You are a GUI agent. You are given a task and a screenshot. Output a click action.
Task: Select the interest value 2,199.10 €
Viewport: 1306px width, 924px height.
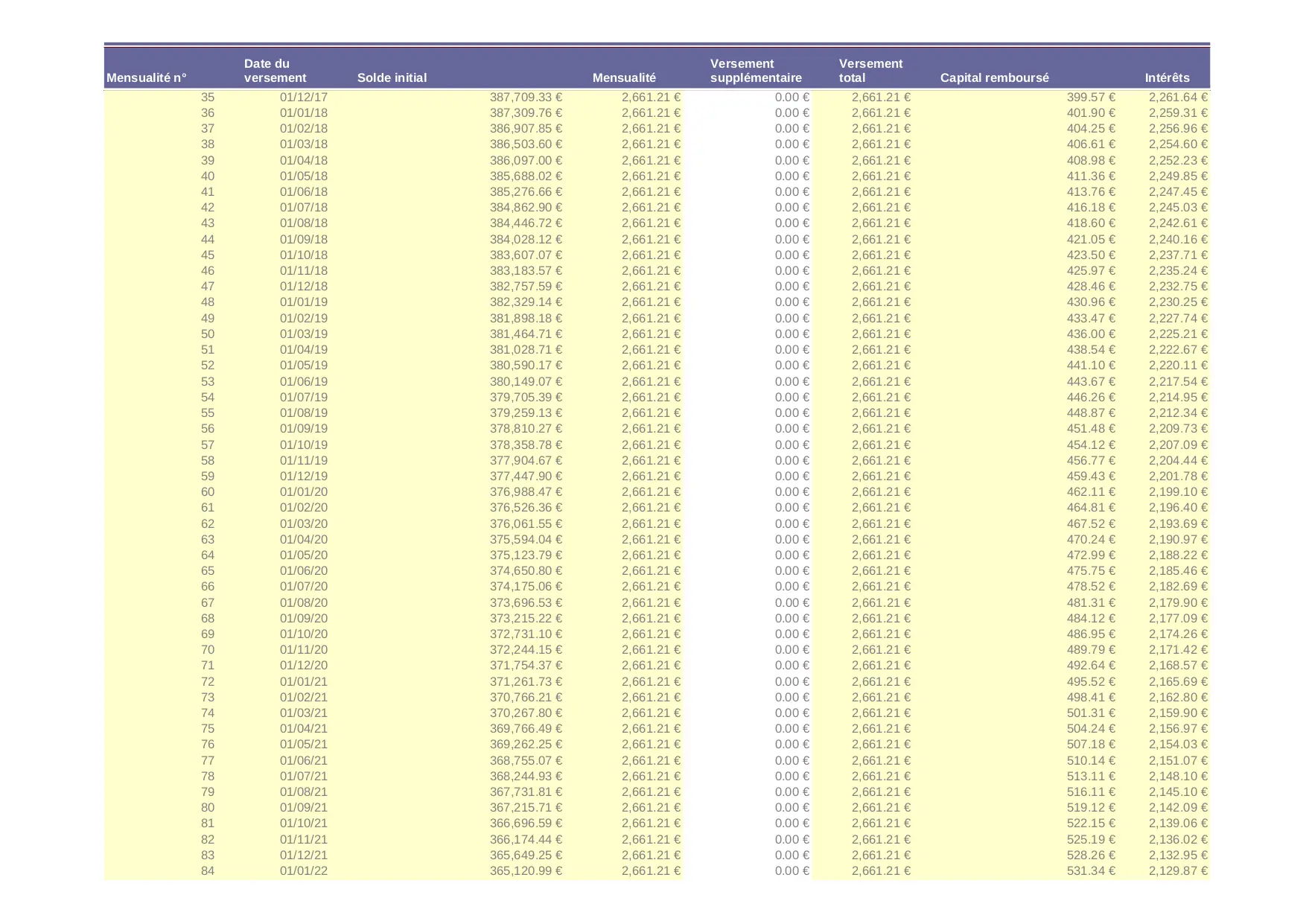pos(1177,491)
